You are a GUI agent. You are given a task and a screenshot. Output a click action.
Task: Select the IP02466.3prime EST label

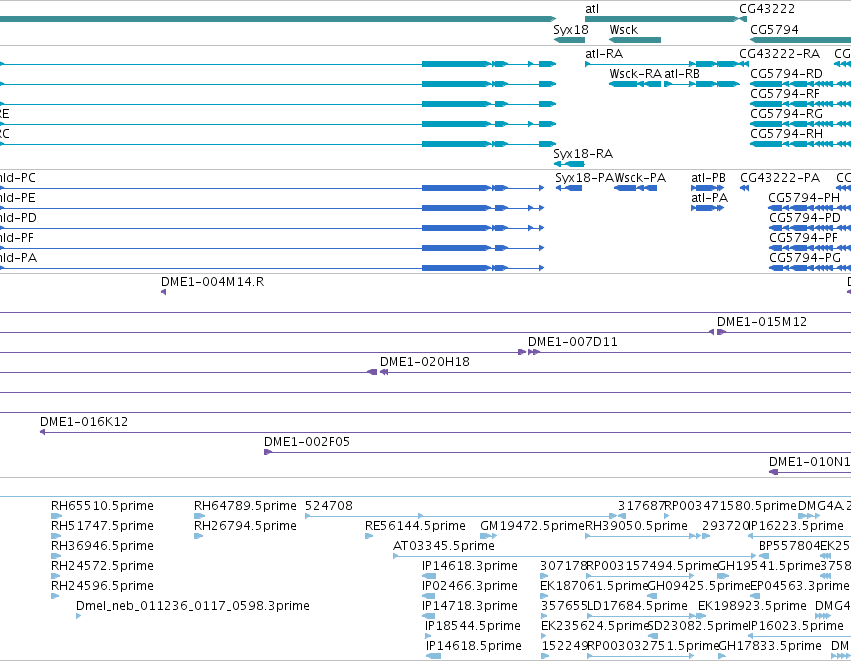click(x=470, y=587)
